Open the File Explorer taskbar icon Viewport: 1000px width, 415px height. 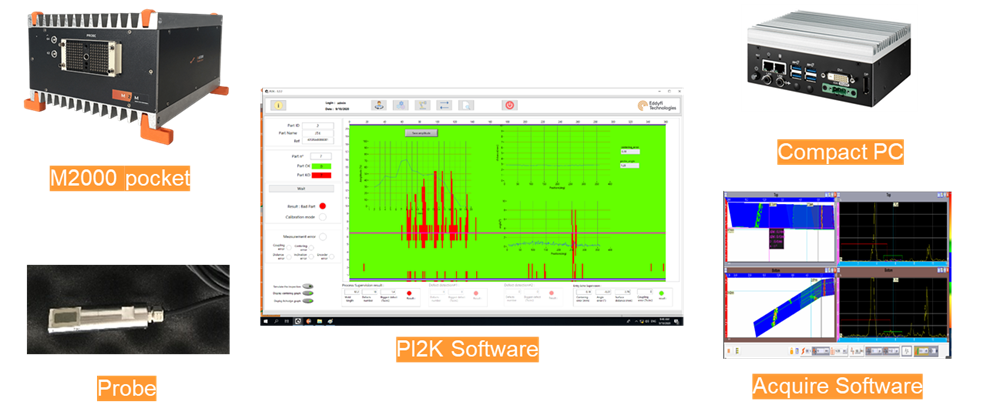pos(320,321)
